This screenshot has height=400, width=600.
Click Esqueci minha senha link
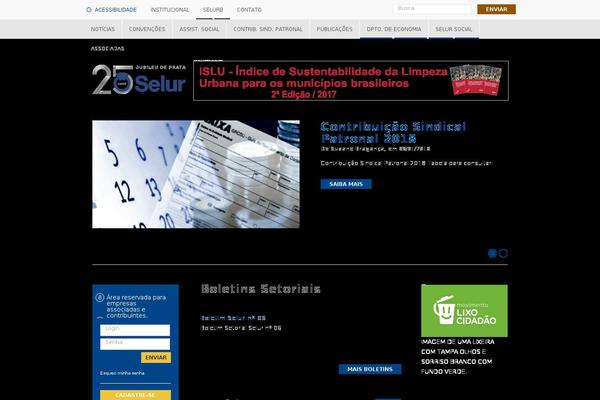122,373
